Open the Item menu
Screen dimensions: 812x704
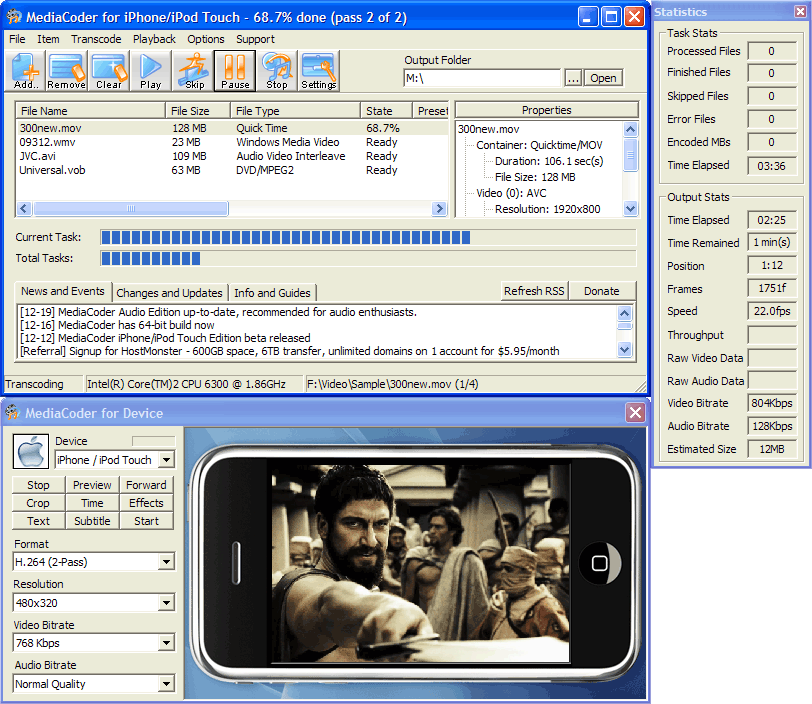(48, 39)
